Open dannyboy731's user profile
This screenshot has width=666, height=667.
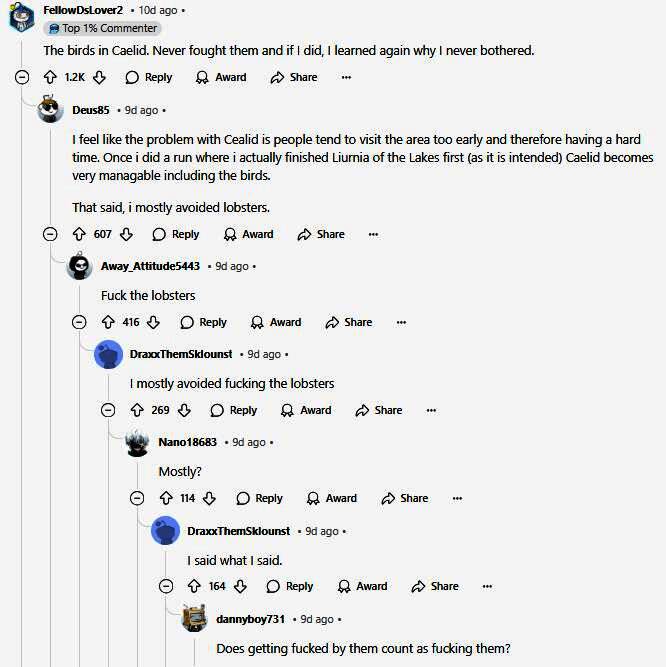250,619
